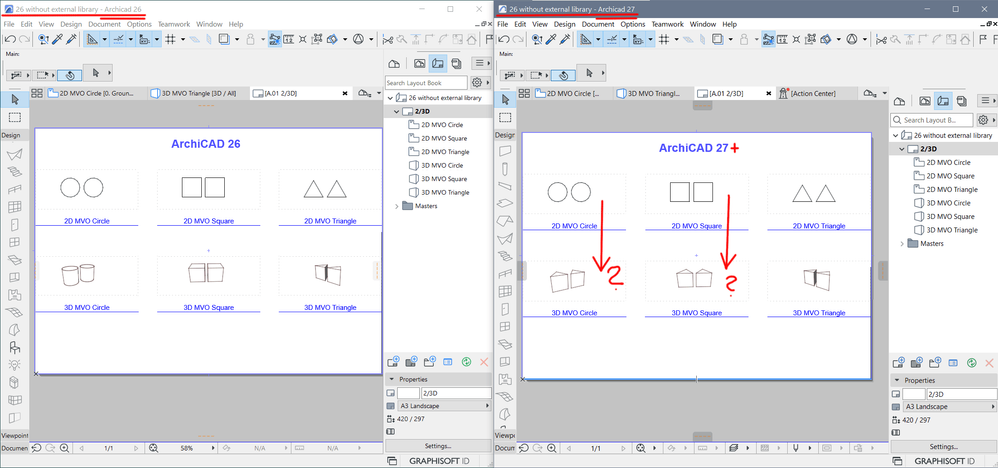
Task: Select the Arrow tool in Archicad 27 toolbox
Action: pos(505,99)
